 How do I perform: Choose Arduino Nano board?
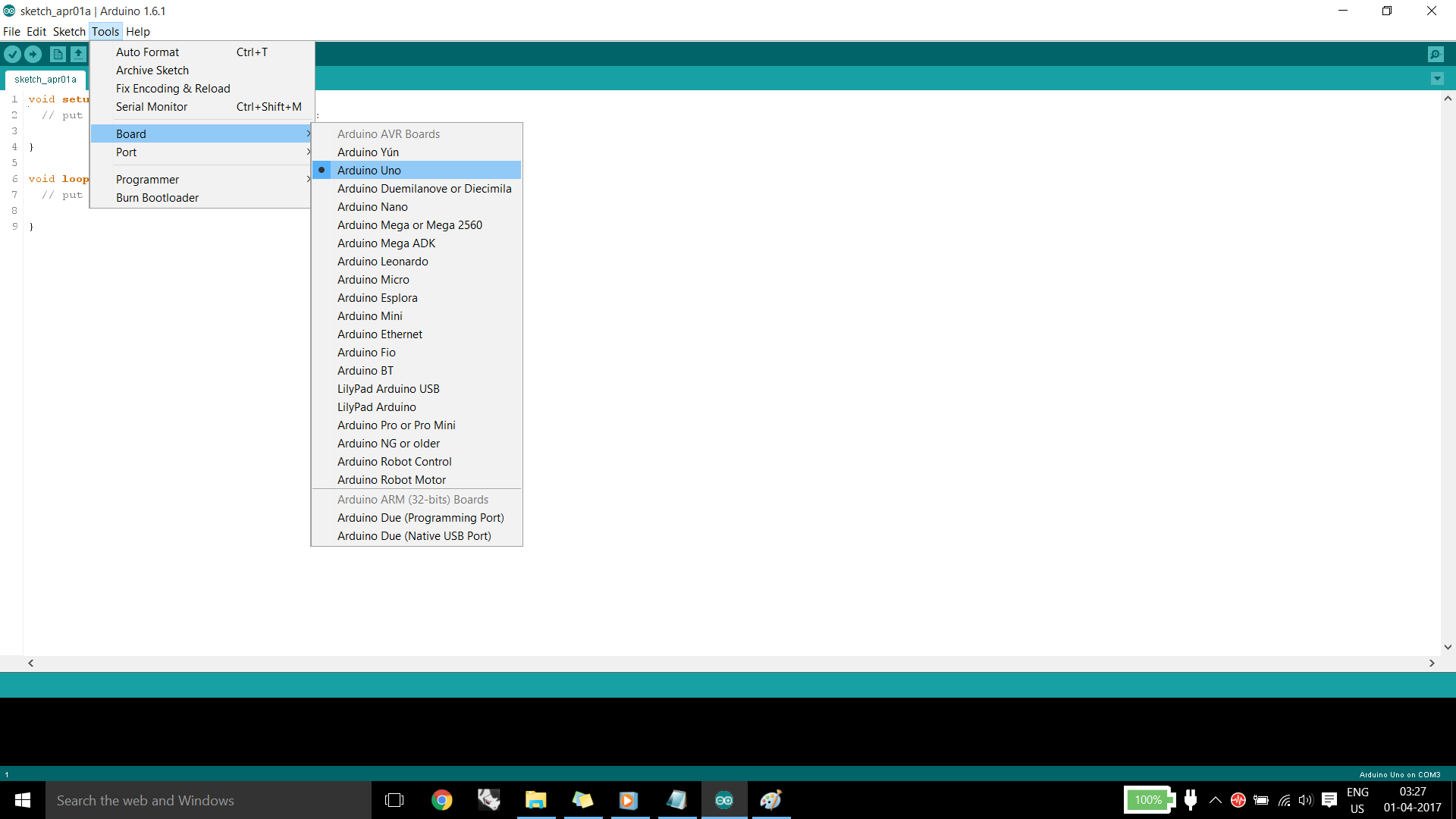416,207
